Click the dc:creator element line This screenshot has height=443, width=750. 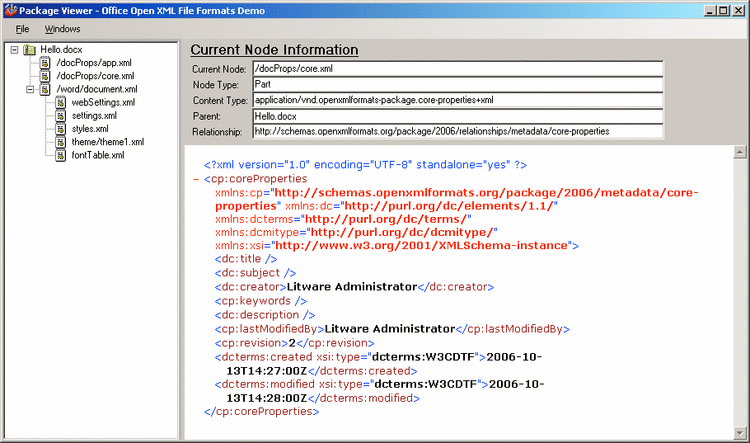coord(354,287)
